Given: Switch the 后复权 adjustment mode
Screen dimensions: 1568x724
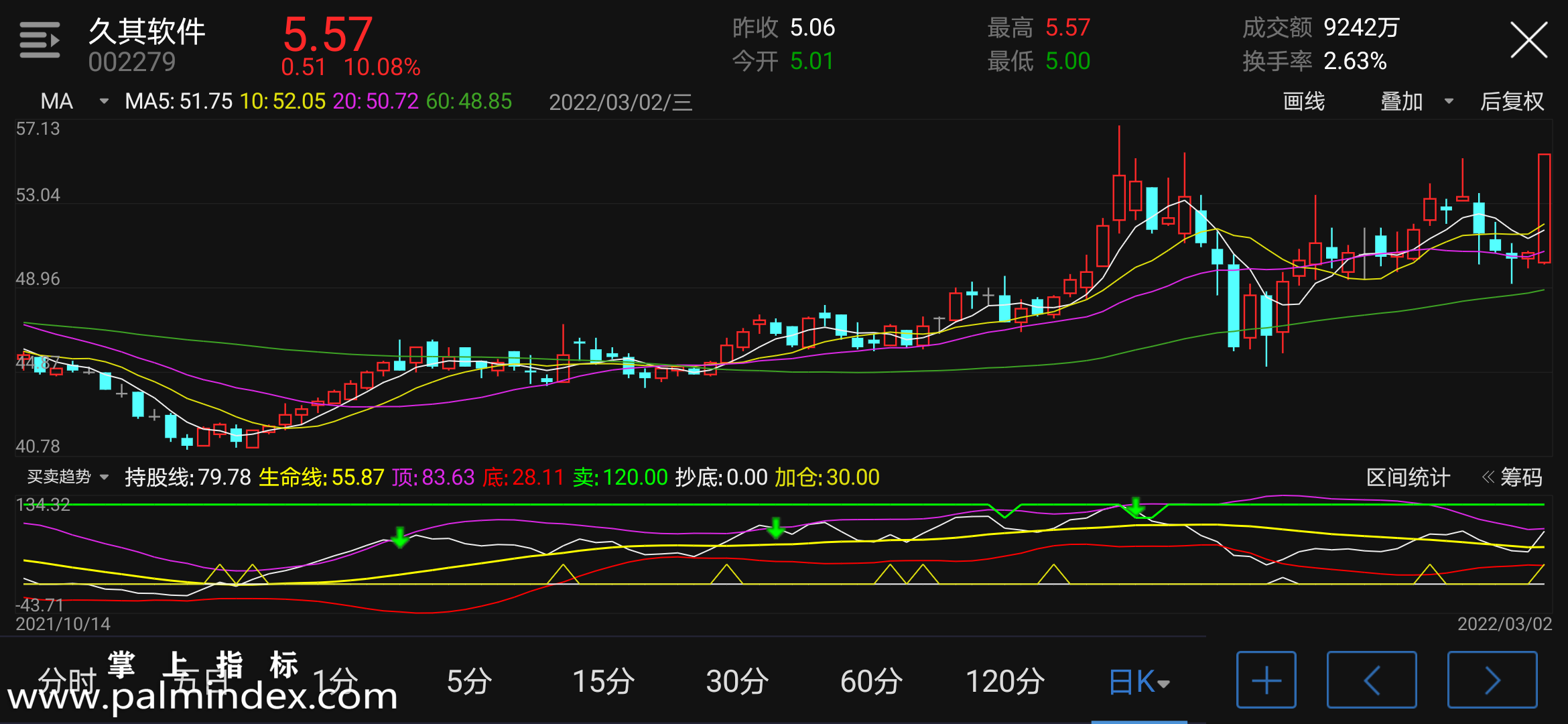Looking at the screenshot, I should (x=1512, y=101).
